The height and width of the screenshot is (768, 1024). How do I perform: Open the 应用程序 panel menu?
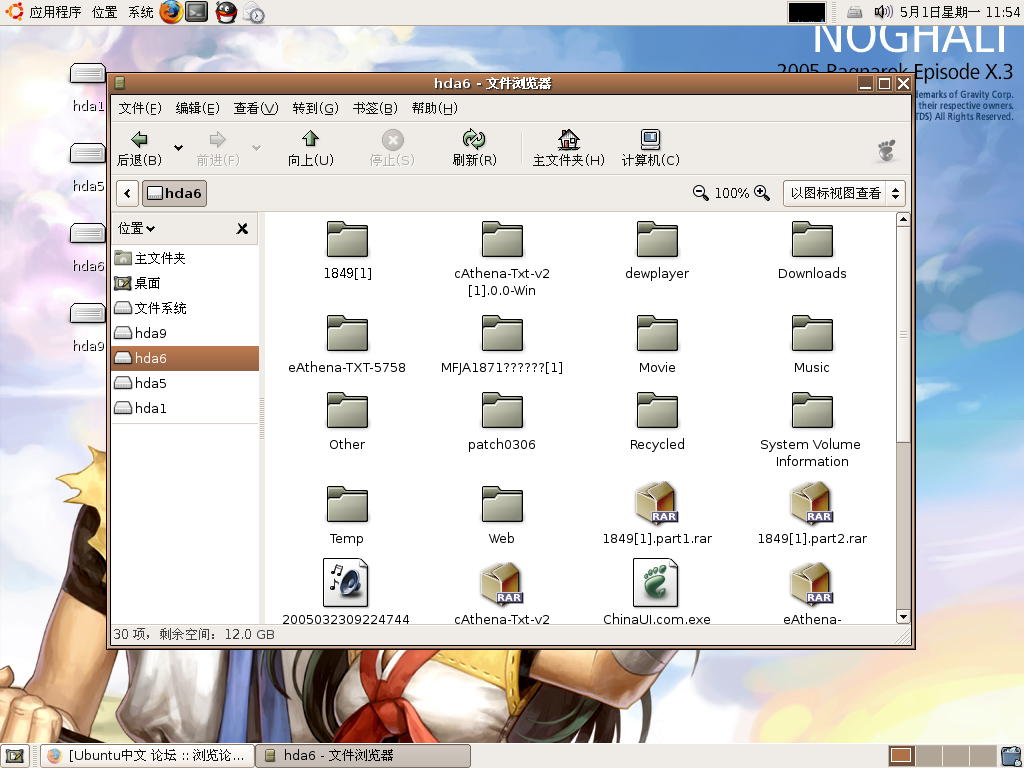[56, 12]
